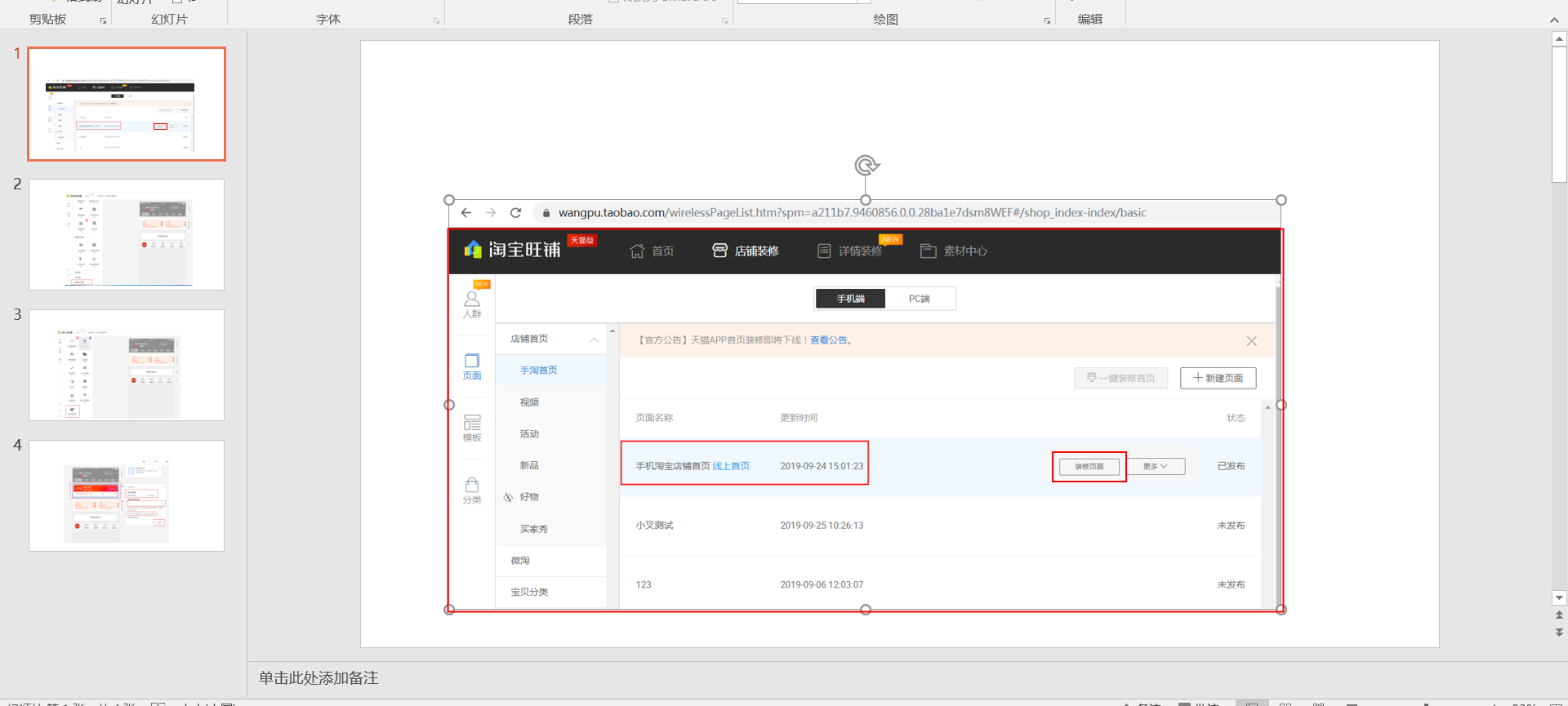The height and width of the screenshot is (706, 1568).
Task: Select 买家秀 in the page list
Action: click(x=534, y=529)
